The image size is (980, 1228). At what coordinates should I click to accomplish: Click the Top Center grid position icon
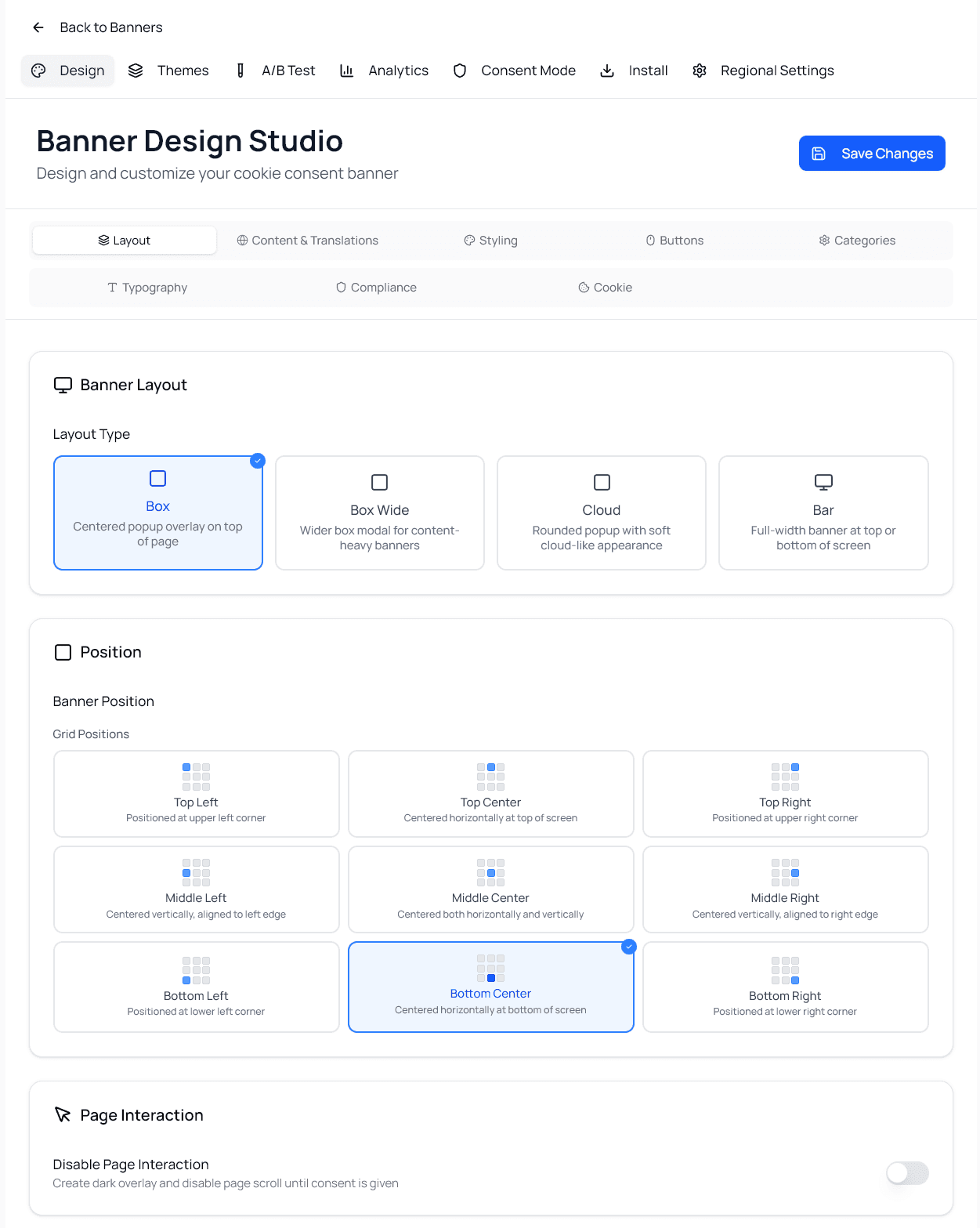click(490, 777)
